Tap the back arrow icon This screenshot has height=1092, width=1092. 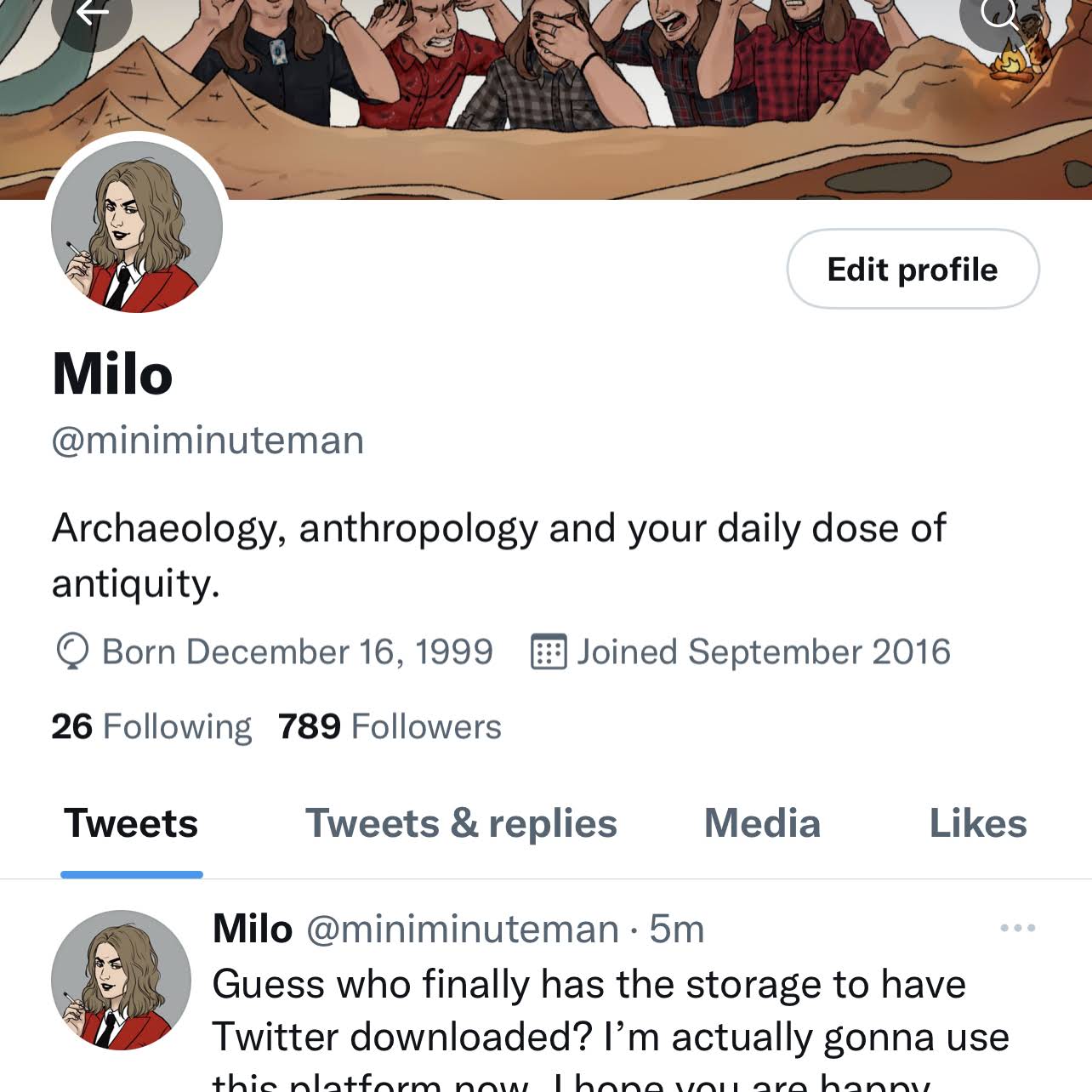[92, 14]
